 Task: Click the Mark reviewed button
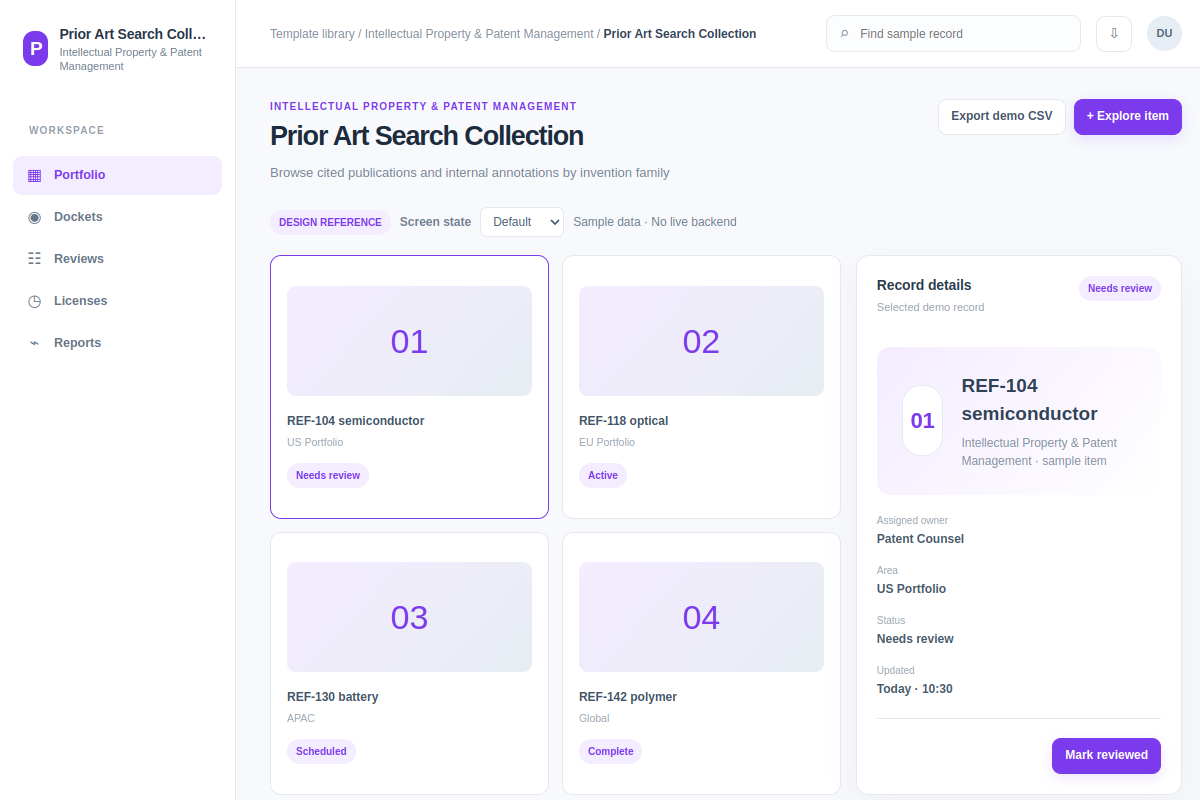tap(1106, 755)
